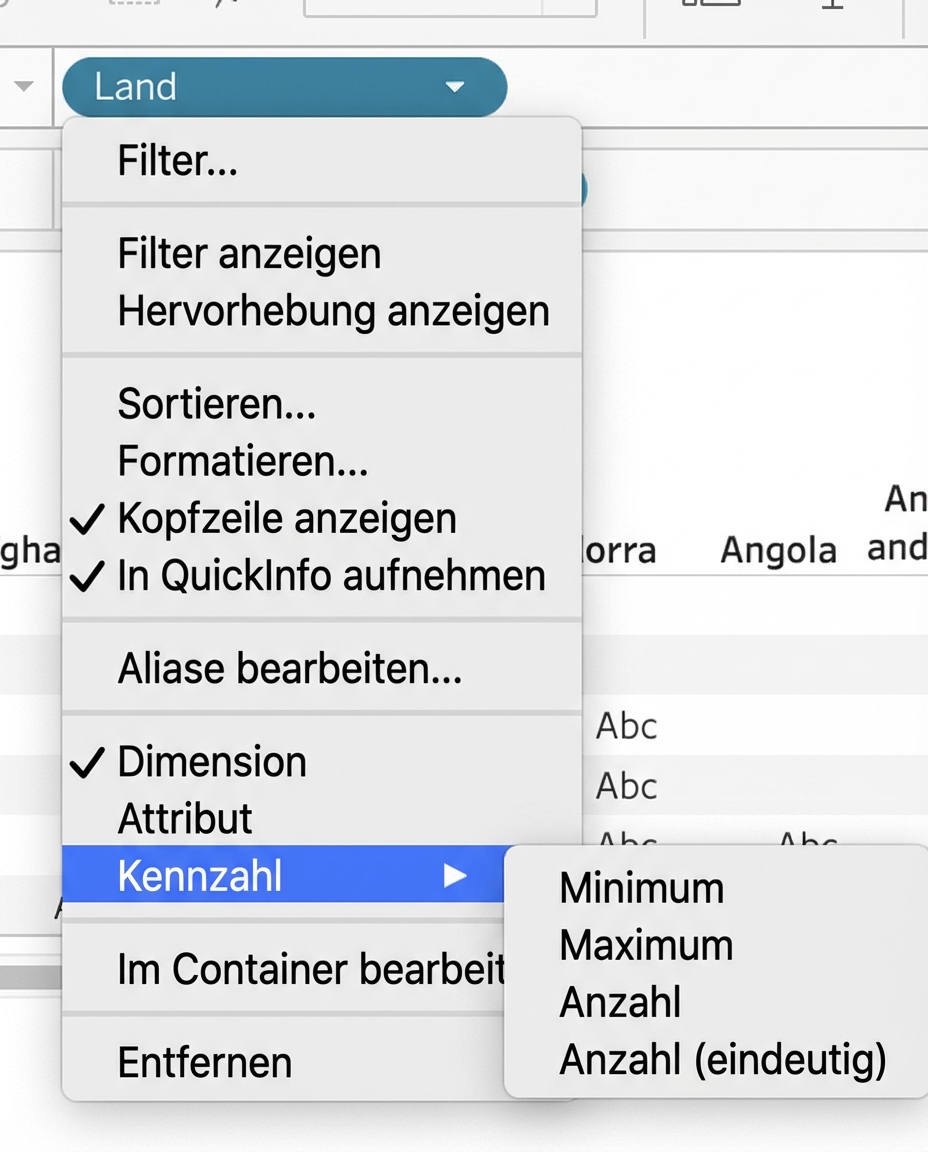Click "Entfernen" to remove the Land field
This screenshot has height=1152, width=928.
[x=204, y=1062]
